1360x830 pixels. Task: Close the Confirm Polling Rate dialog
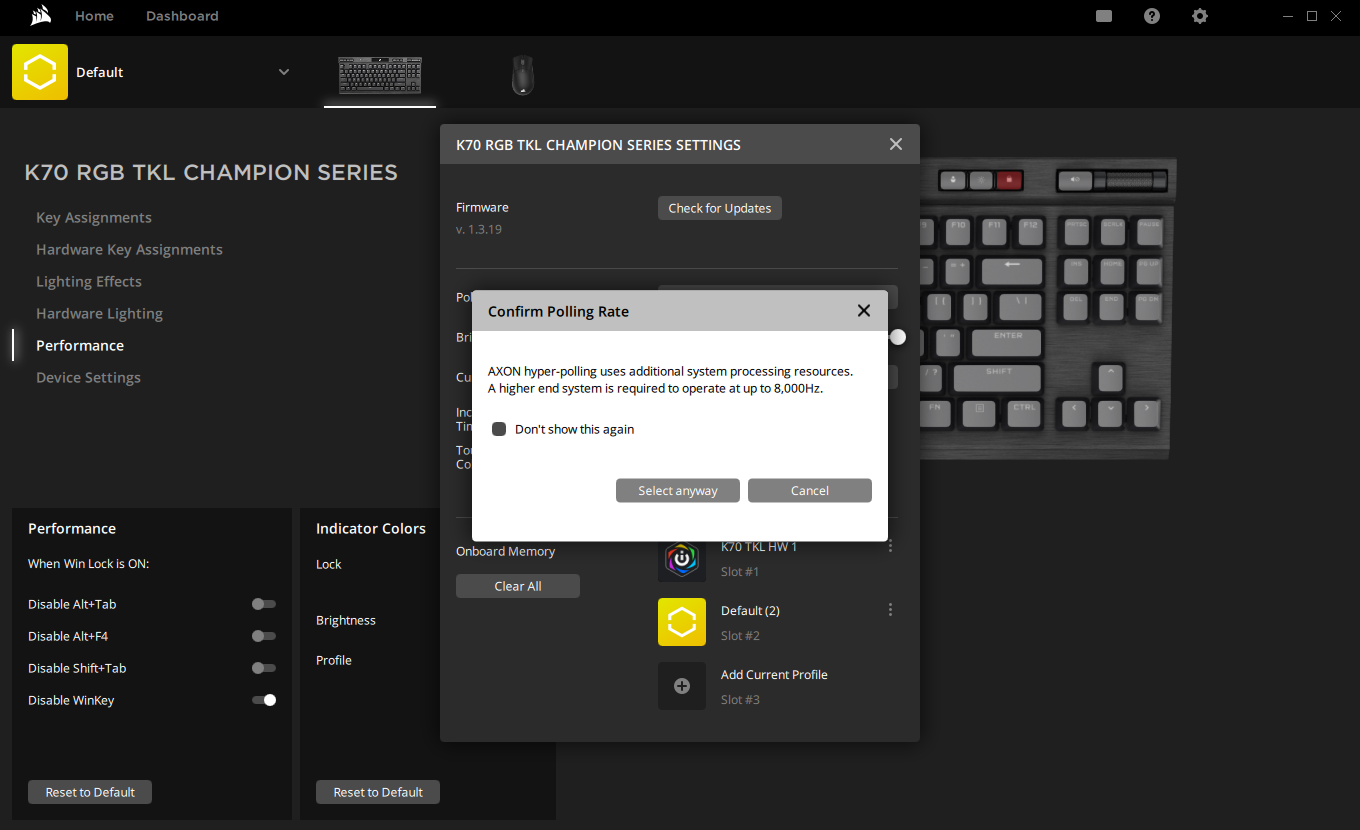(864, 311)
